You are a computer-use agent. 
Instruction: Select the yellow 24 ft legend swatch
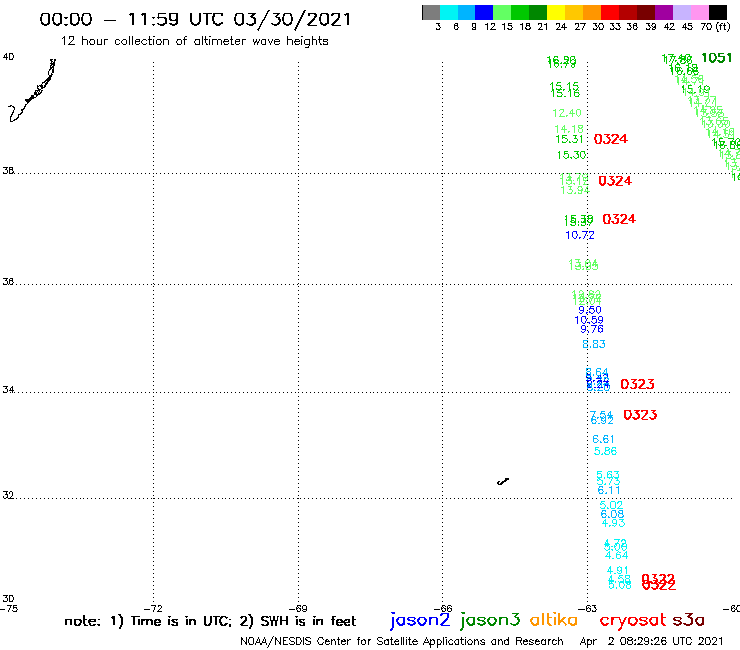556,12
